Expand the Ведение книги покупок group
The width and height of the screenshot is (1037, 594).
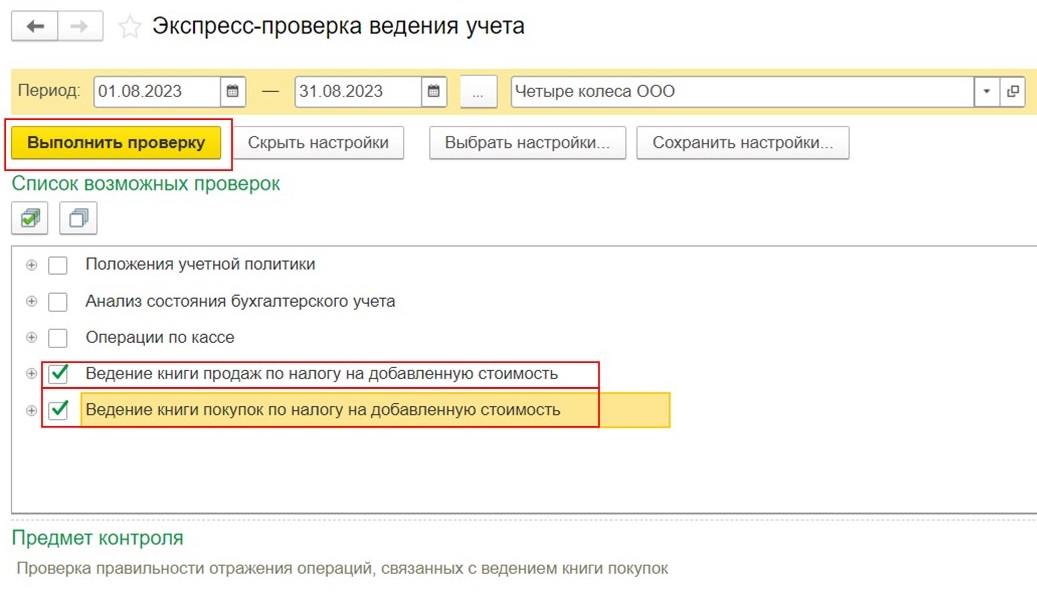[31, 410]
